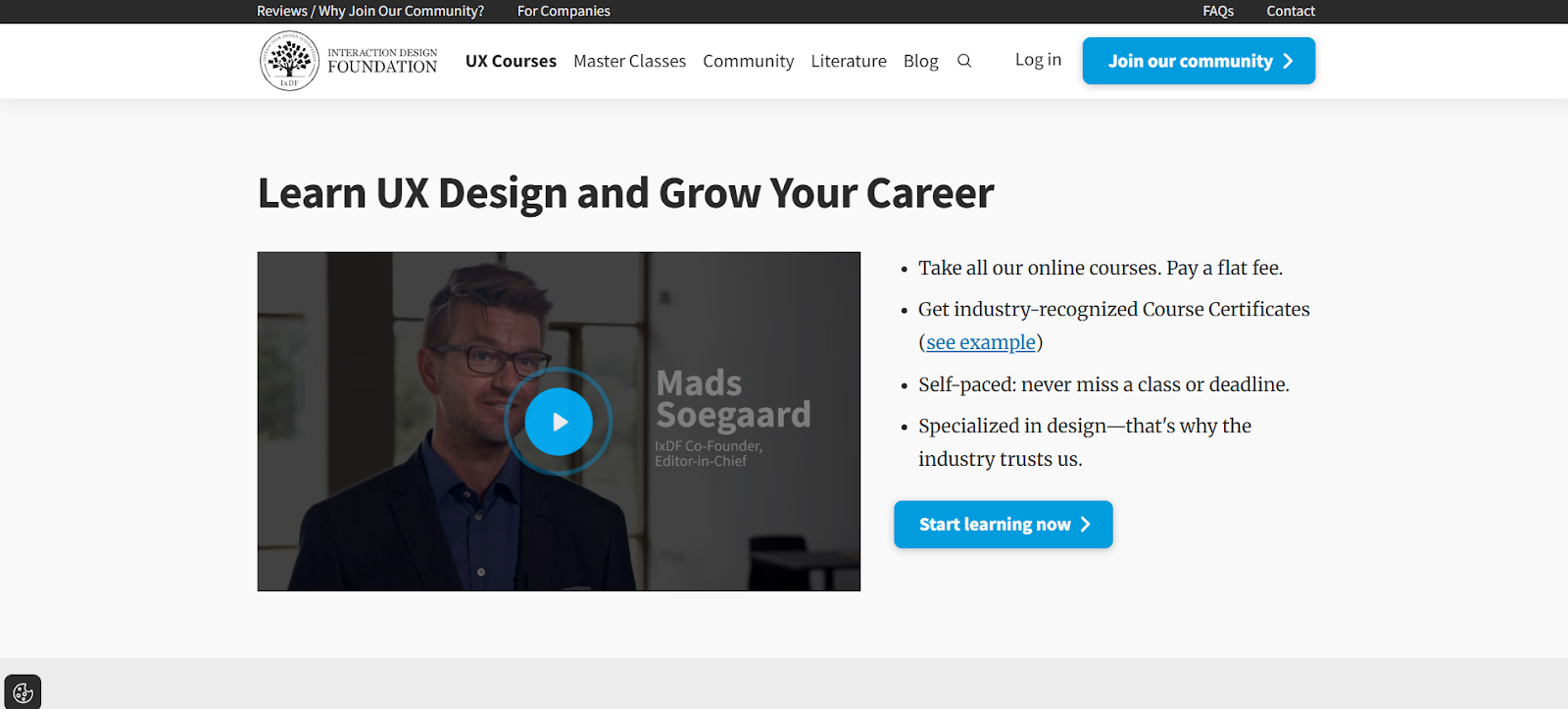
Task: Click chevron arrow on Start learning now
Action: (x=1085, y=525)
